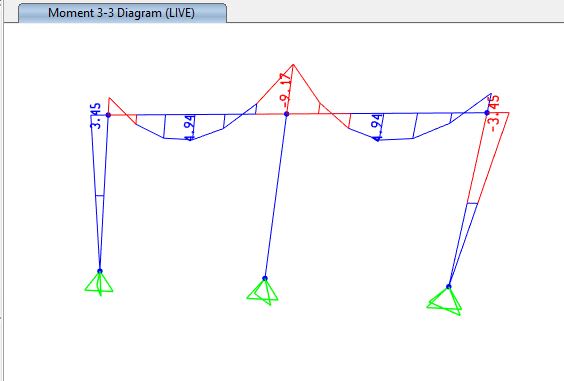Select the right column base joint

click(x=449, y=286)
